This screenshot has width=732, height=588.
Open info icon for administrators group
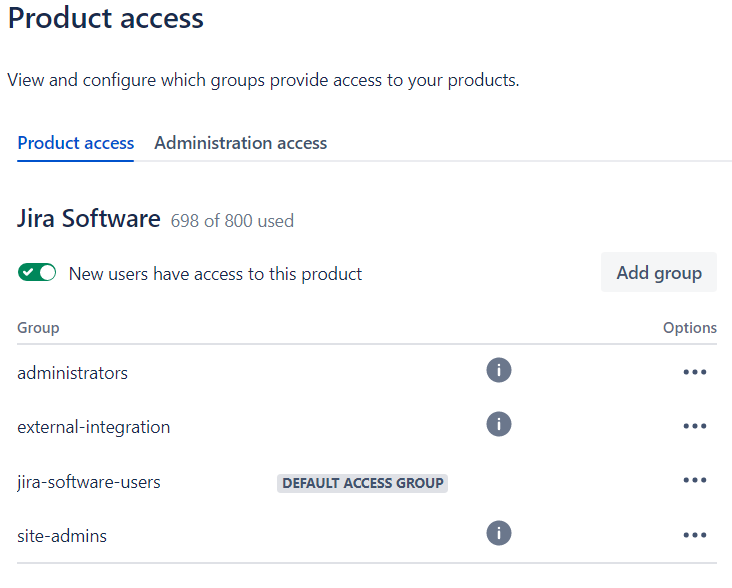pyautogui.click(x=499, y=370)
